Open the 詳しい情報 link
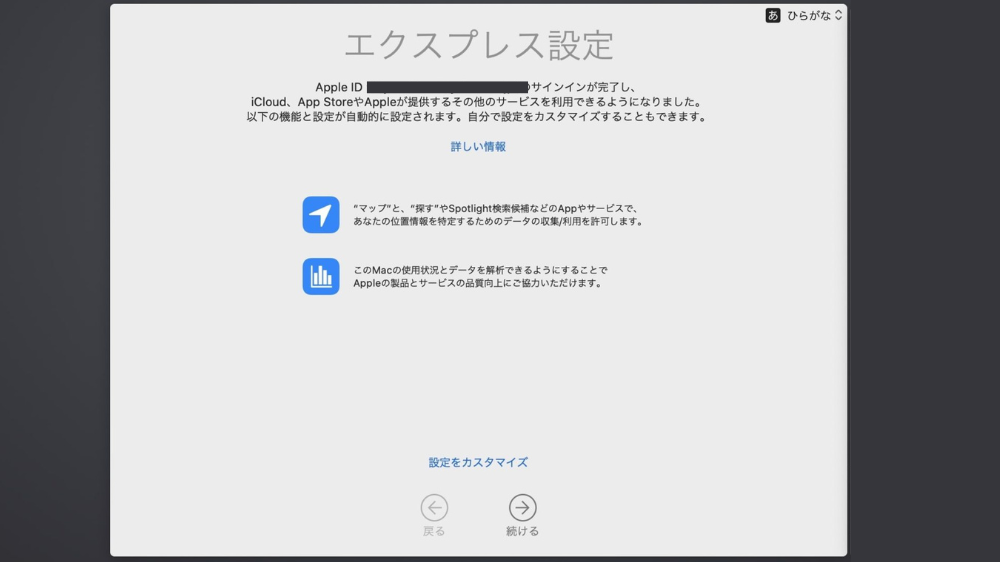Viewport: 1000px width, 562px height. [478, 147]
